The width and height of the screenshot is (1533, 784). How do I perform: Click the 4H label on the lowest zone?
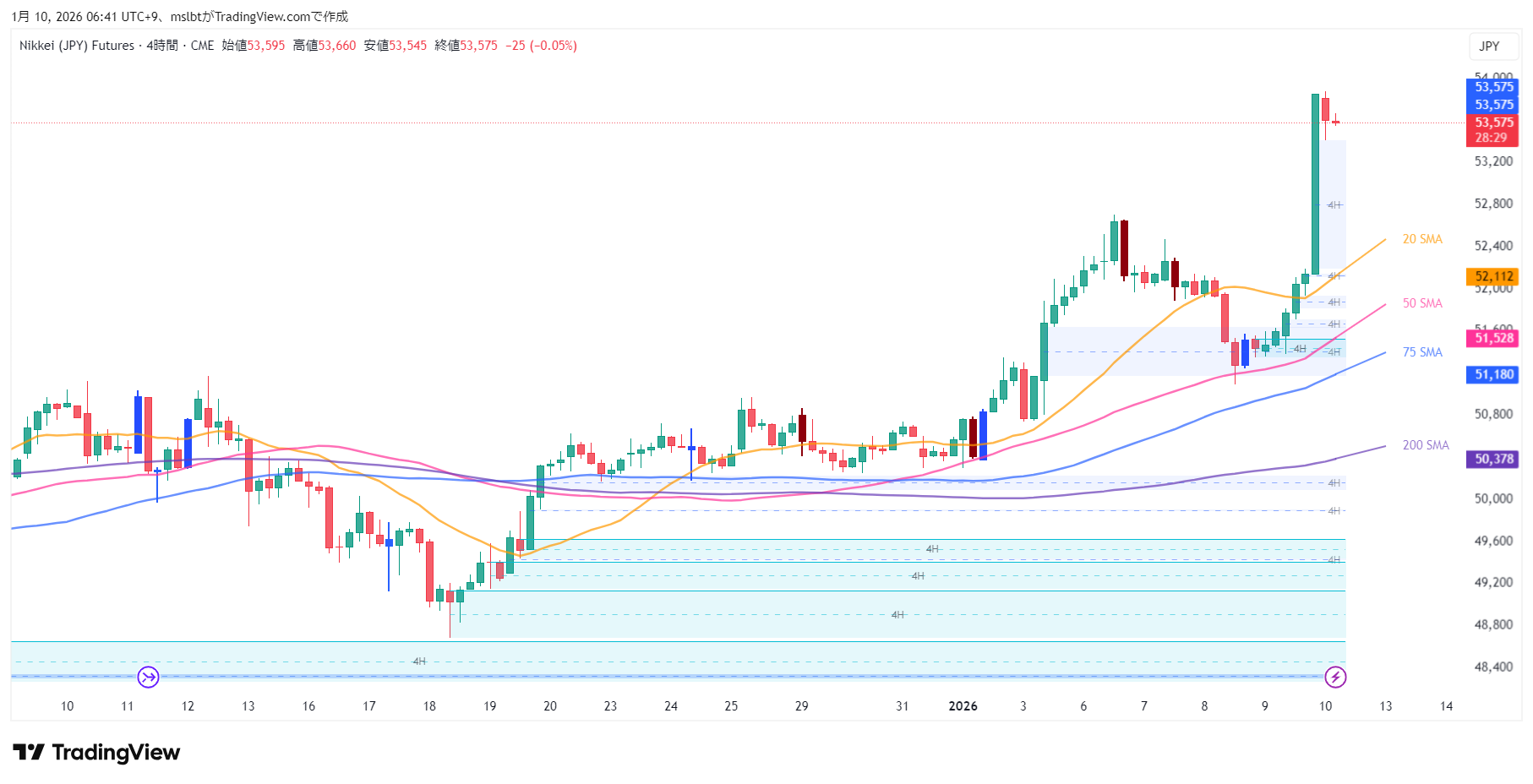[419, 661]
